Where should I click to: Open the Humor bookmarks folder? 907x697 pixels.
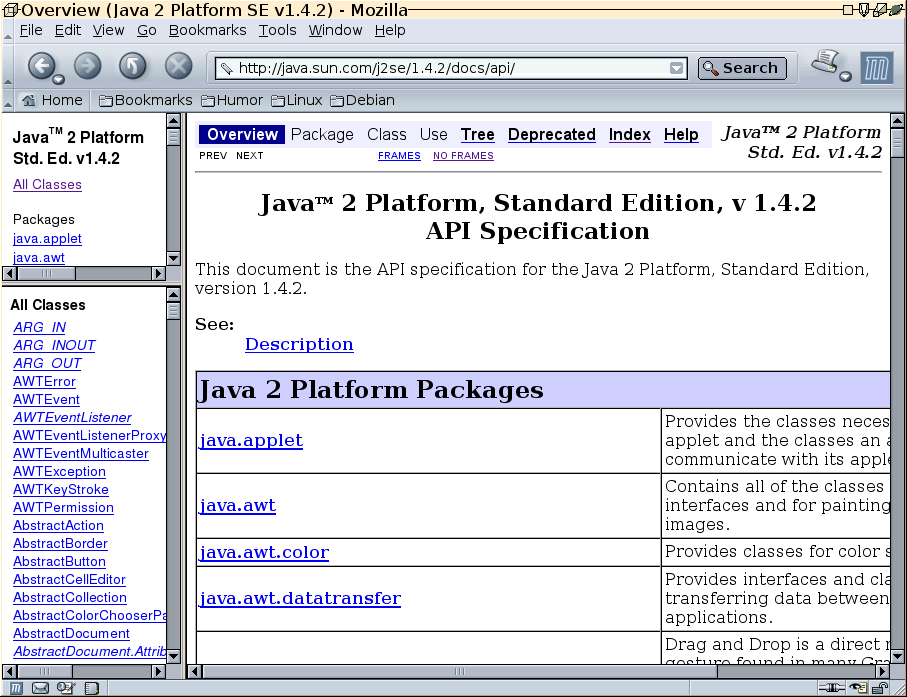click(232, 101)
